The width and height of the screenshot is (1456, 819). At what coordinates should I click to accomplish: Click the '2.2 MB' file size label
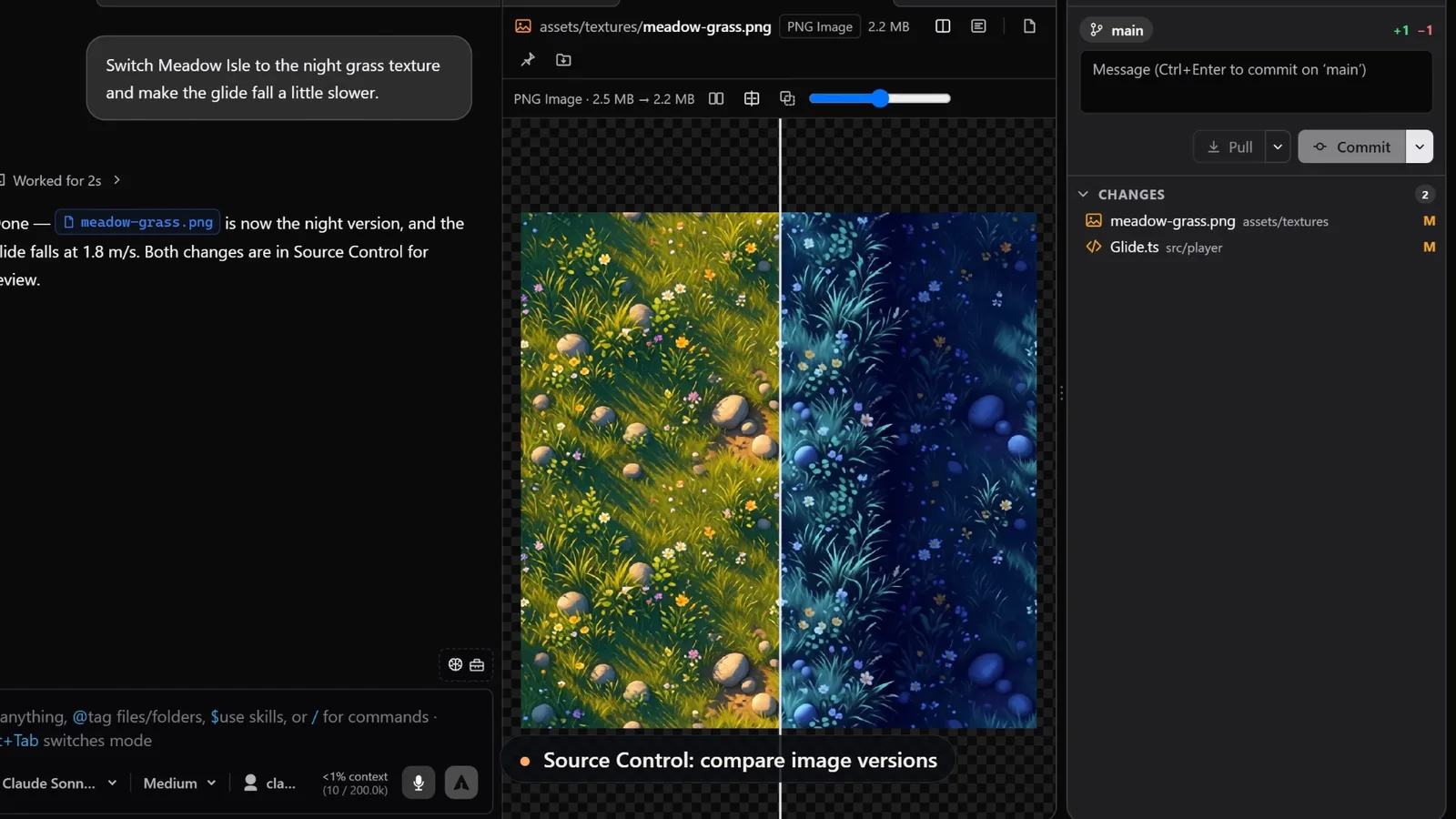click(x=888, y=26)
